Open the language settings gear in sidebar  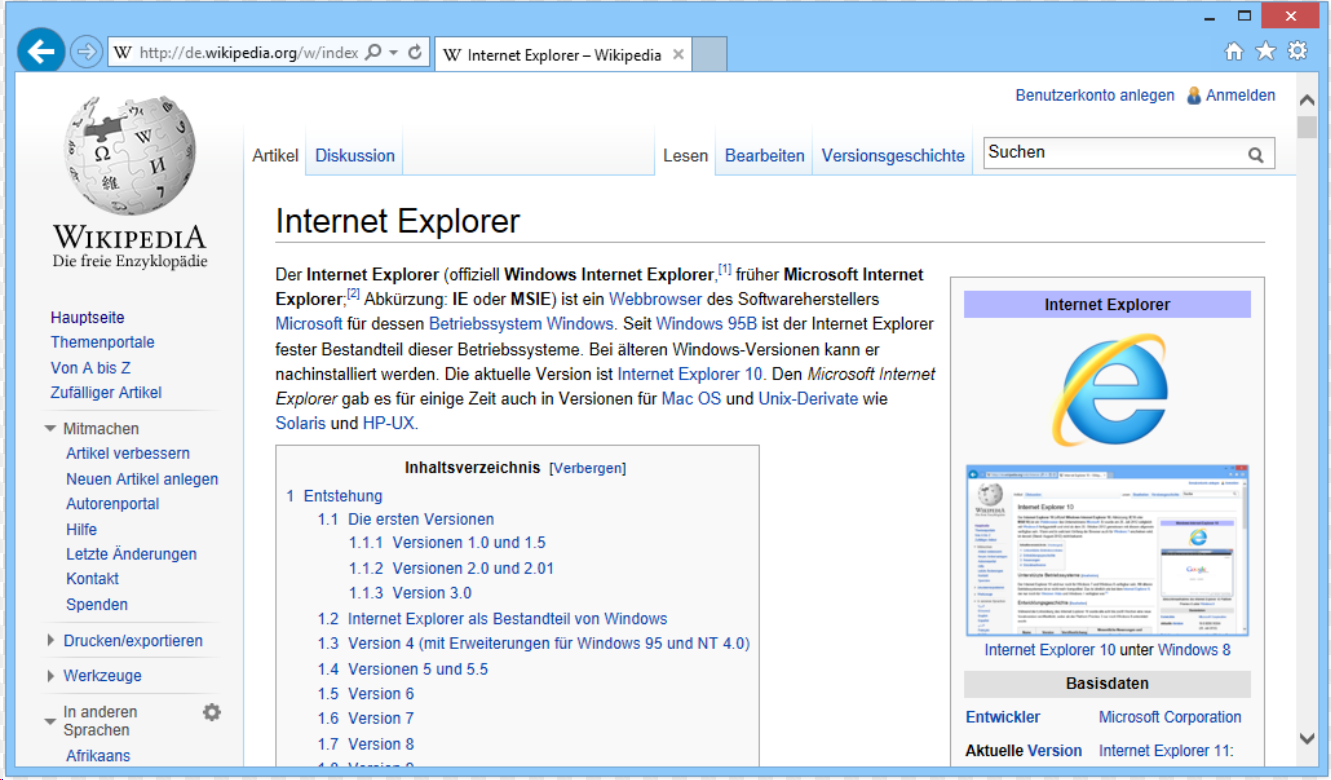point(212,712)
